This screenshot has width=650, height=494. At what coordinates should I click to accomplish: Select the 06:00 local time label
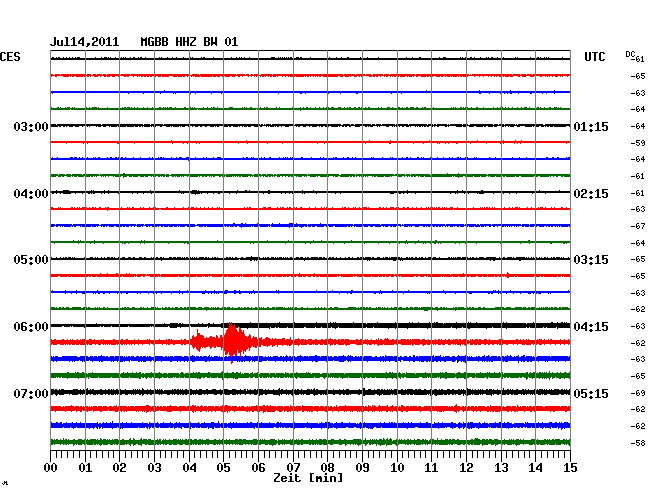(x=31, y=327)
